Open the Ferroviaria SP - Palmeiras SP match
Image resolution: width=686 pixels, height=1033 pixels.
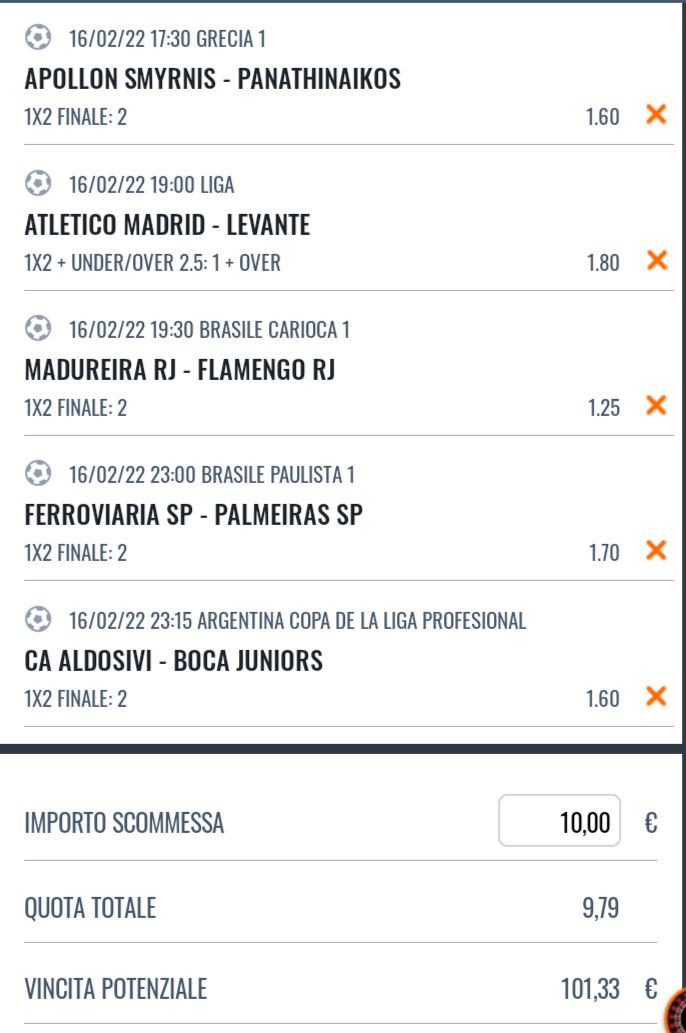[x=194, y=515]
